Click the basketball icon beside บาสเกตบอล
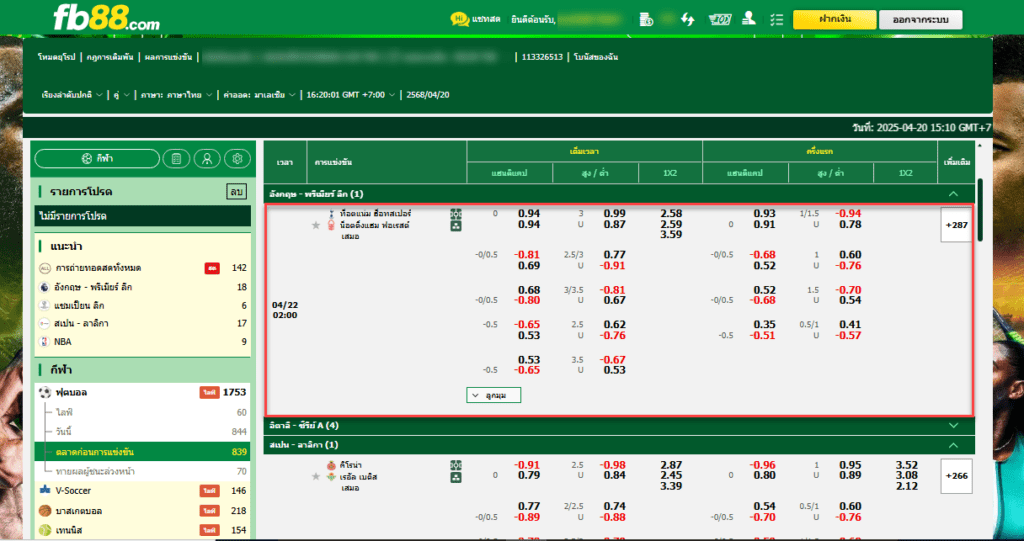1024x541 pixels. point(45,510)
